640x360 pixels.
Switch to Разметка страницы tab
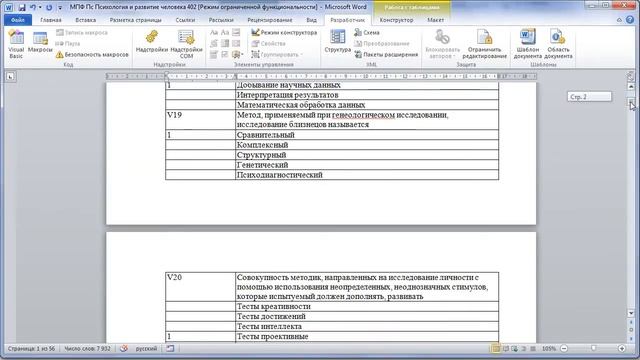point(136,20)
